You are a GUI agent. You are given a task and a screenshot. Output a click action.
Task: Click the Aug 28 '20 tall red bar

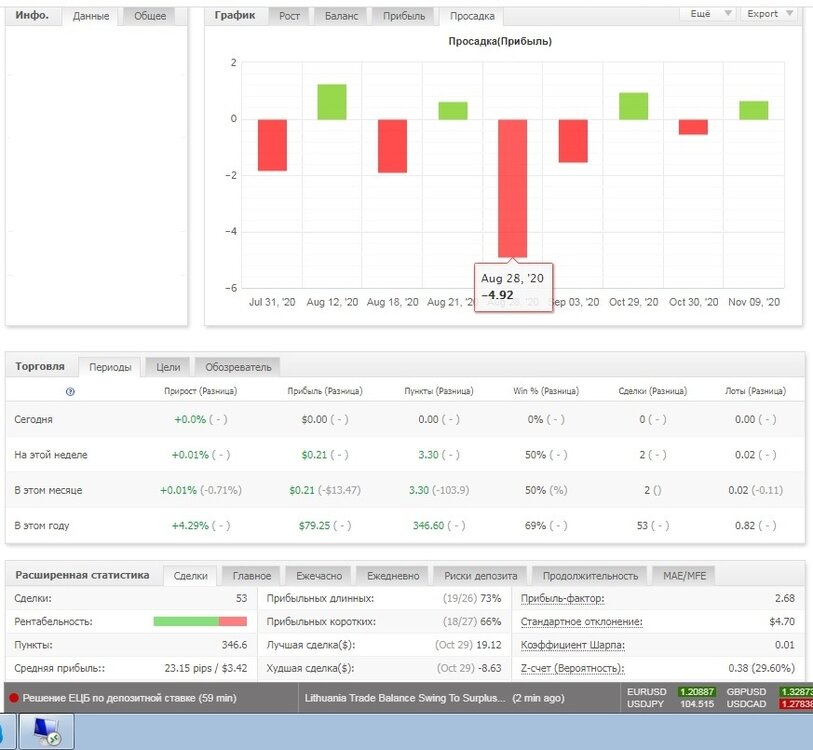click(513, 188)
